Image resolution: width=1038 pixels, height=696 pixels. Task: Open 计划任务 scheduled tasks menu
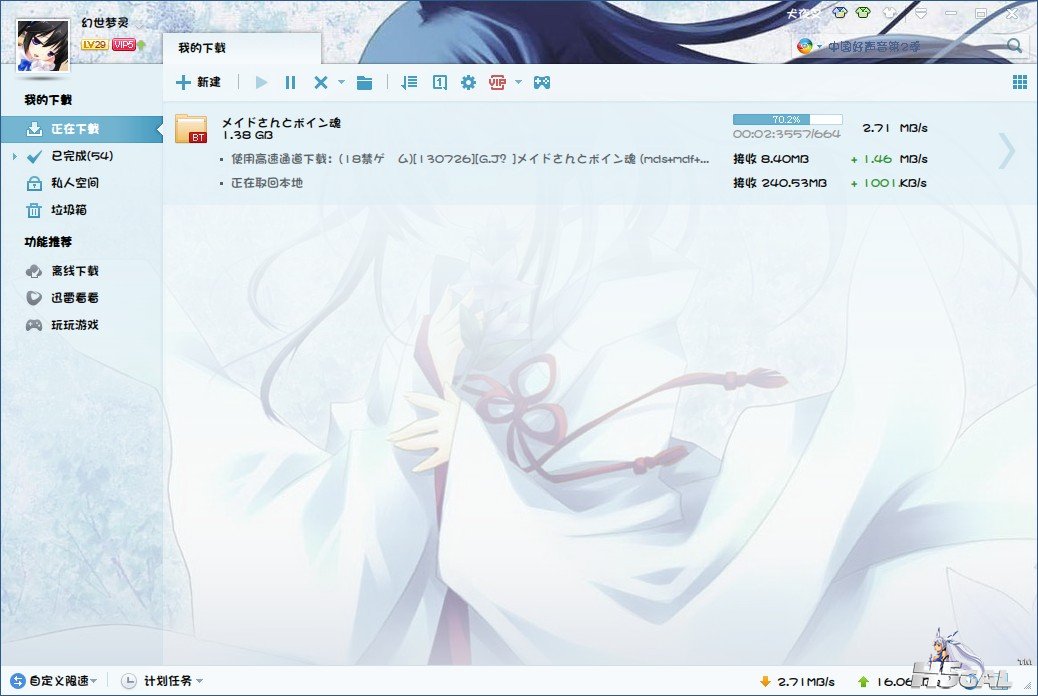tap(162, 681)
